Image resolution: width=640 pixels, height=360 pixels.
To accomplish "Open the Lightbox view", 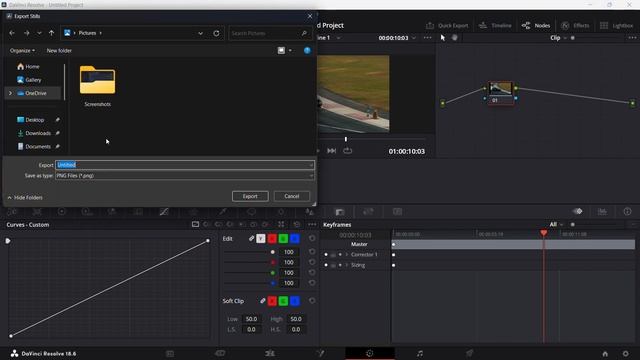I will pos(616,25).
